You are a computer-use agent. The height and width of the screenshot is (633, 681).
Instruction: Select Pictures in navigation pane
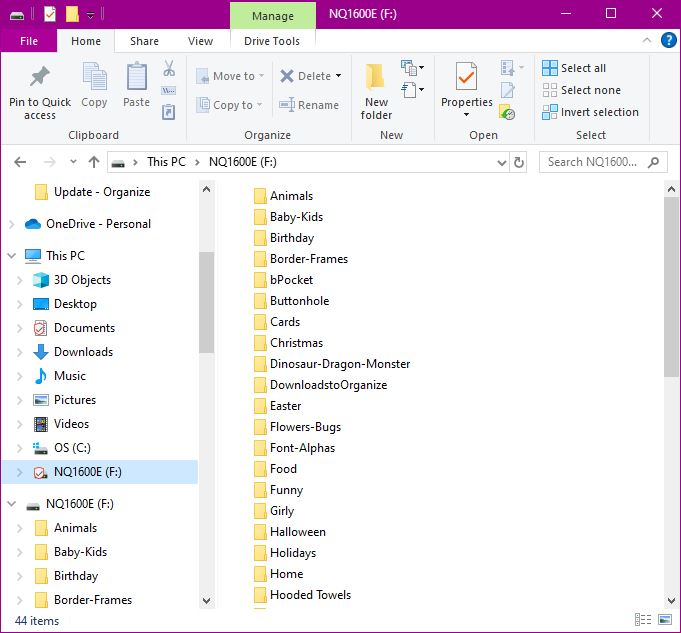[75, 400]
